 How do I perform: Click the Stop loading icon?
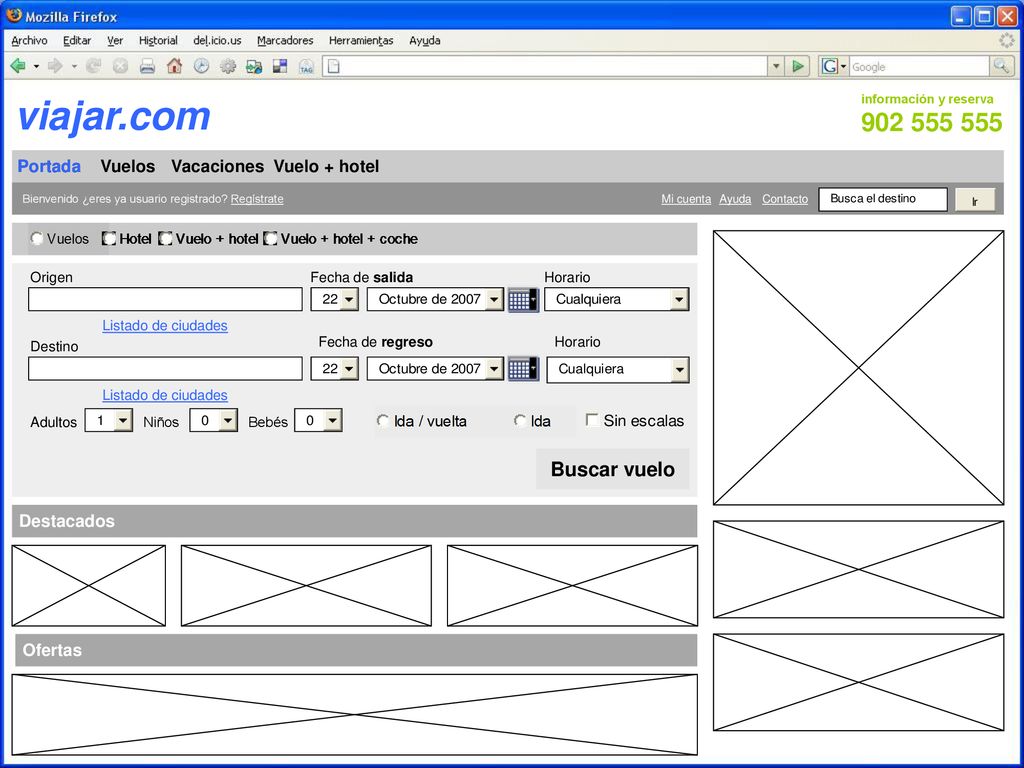(120, 66)
